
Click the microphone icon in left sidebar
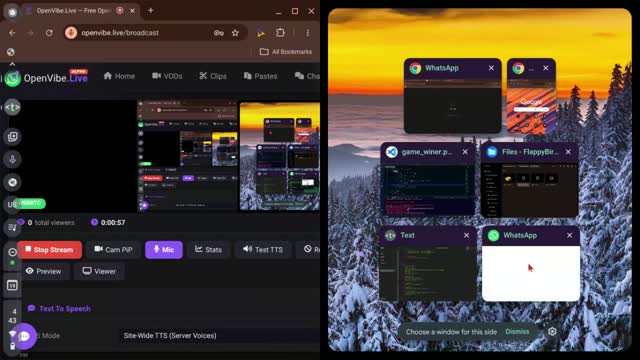[x=13, y=159]
